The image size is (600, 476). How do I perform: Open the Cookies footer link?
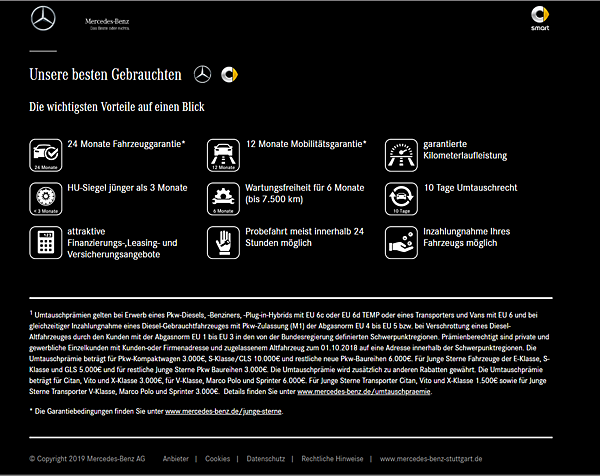click(217, 458)
